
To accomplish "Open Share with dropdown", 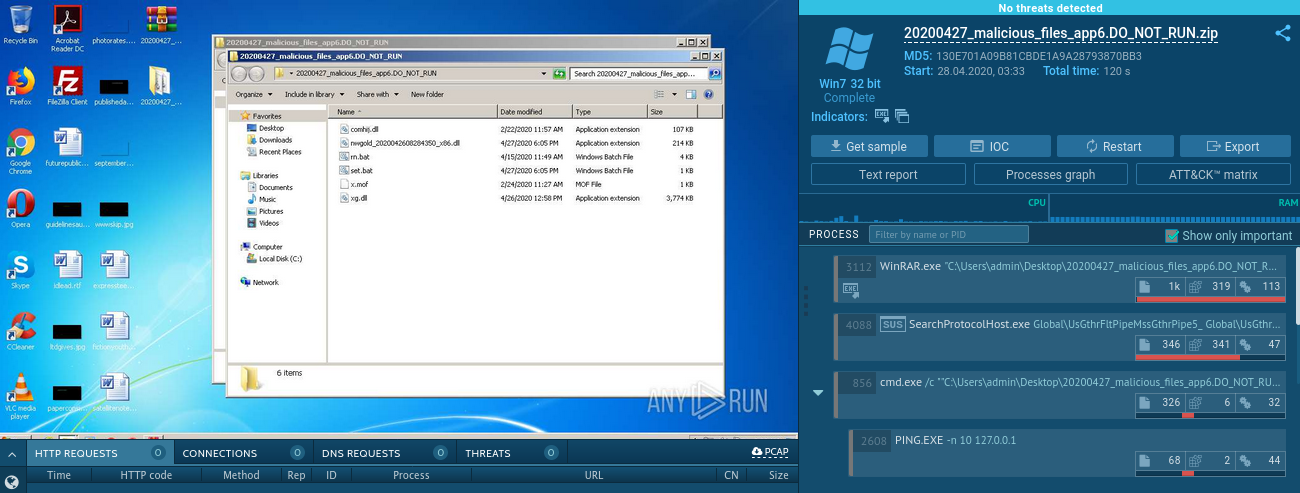I will (376, 94).
